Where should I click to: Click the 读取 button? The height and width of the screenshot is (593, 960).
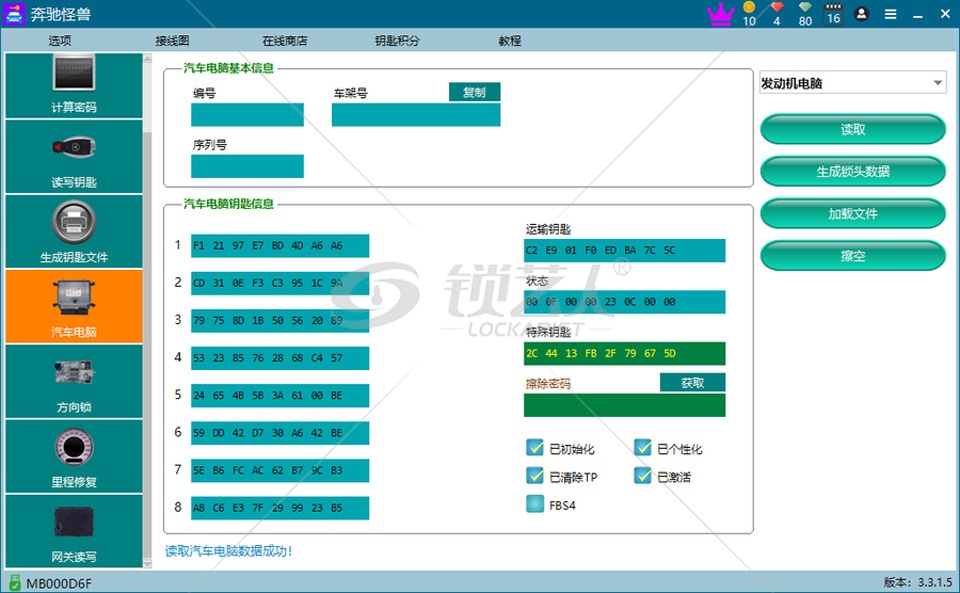(x=853, y=129)
